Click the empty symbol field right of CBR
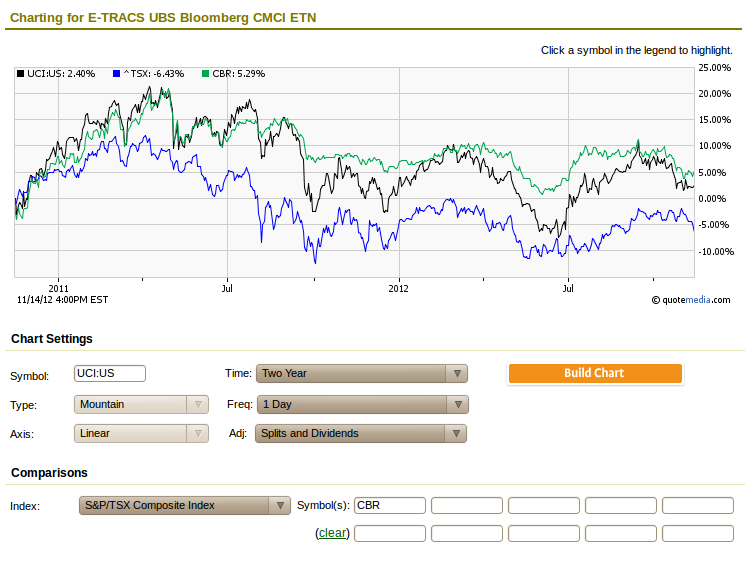The width and height of the screenshot is (750, 563). (467, 506)
